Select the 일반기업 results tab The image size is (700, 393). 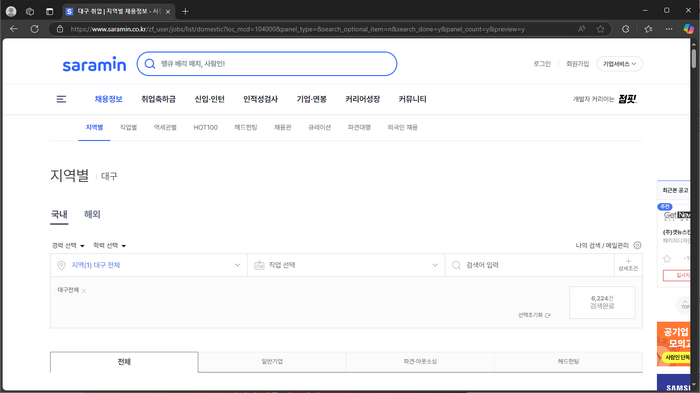click(x=272, y=362)
